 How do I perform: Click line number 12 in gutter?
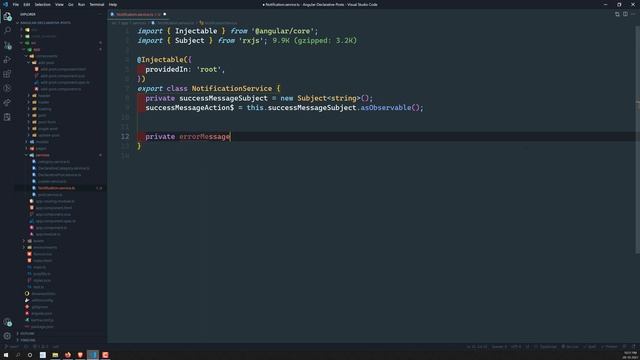point(125,137)
